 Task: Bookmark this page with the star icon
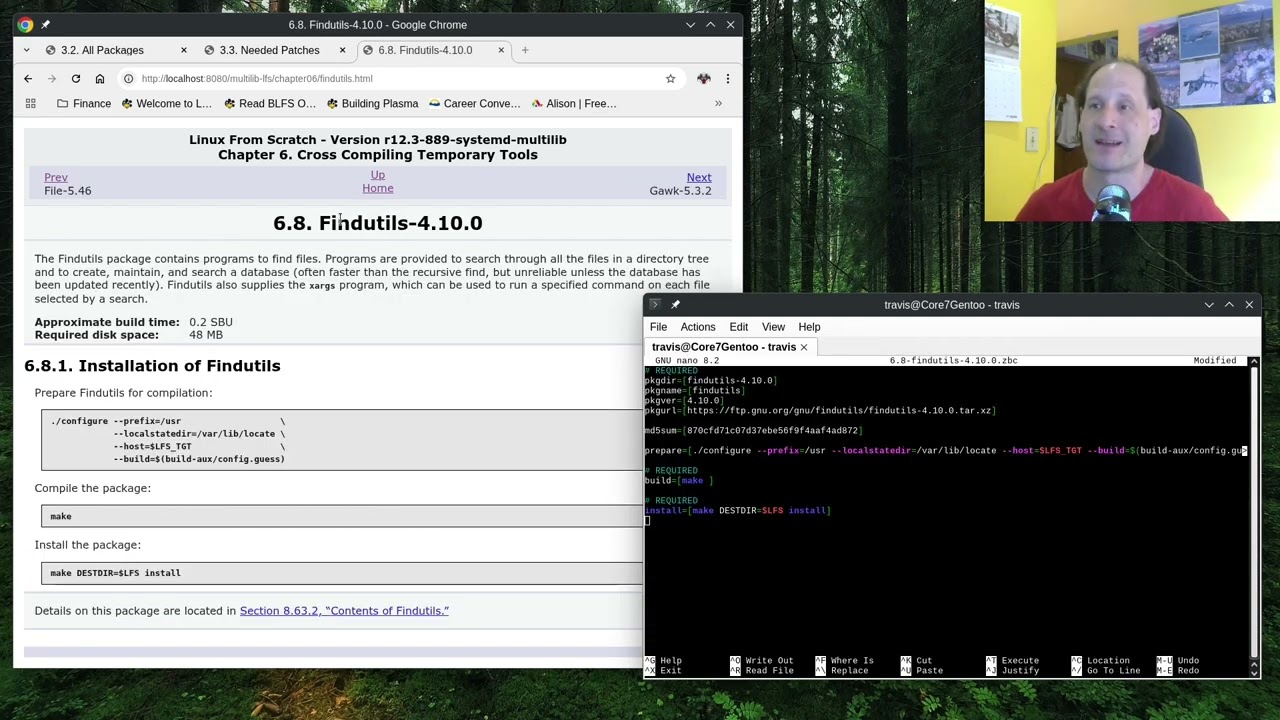(x=670, y=78)
